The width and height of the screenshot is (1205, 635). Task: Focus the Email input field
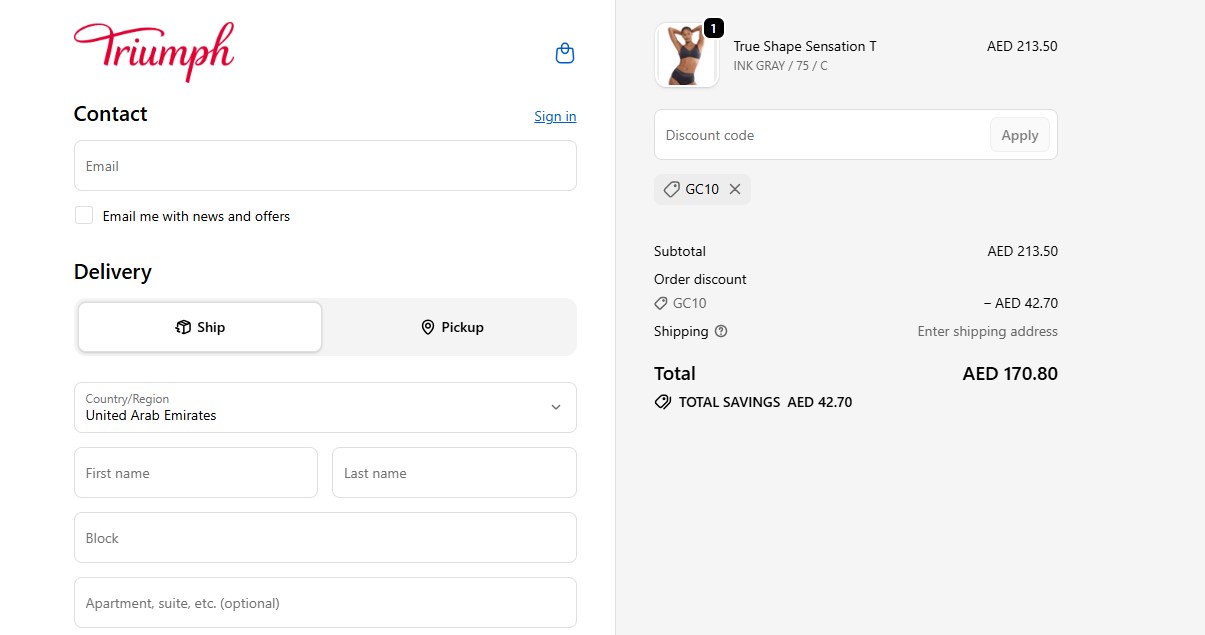click(x=325, y=165)
